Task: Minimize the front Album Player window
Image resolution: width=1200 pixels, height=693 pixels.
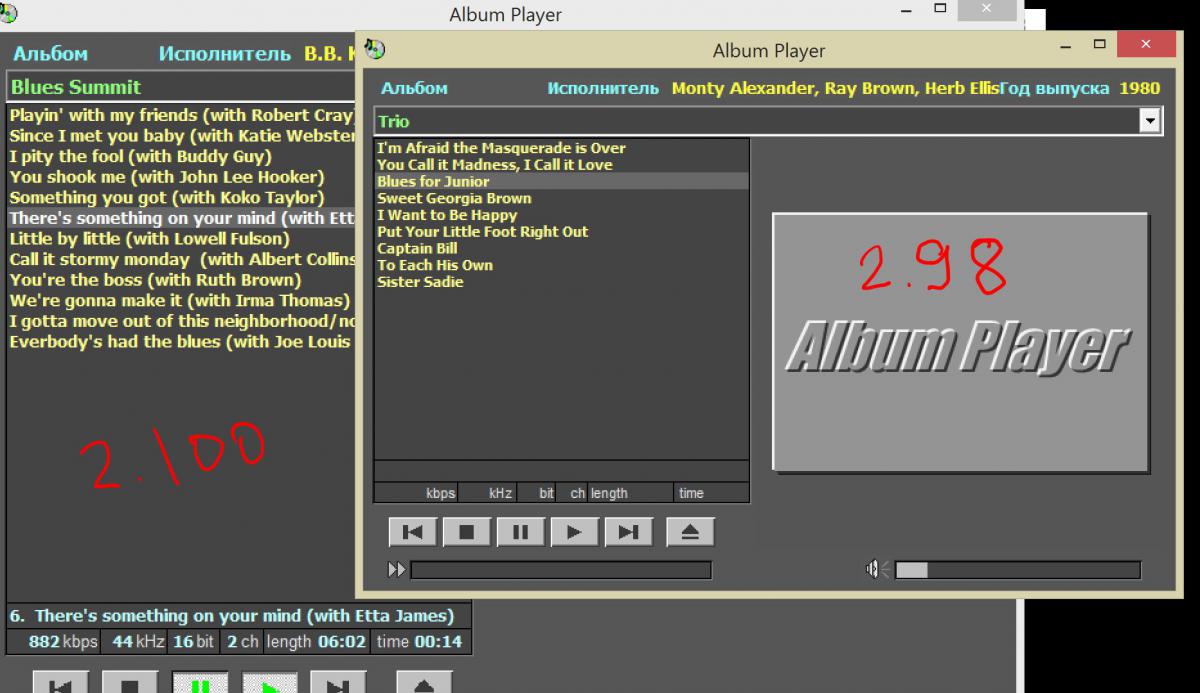Action: [1064, 46]
